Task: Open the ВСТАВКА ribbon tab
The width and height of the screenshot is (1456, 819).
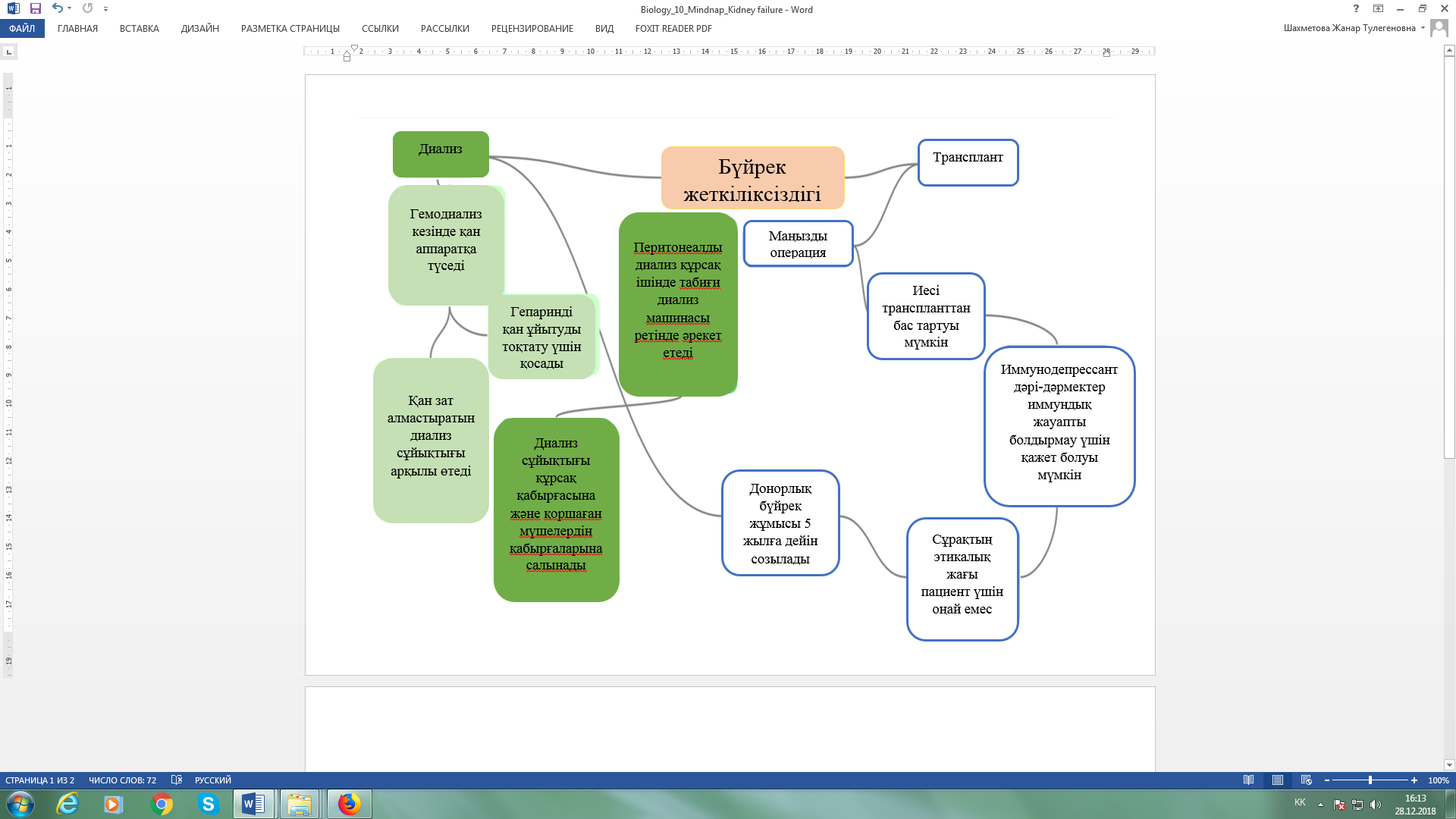Action: 139,29
